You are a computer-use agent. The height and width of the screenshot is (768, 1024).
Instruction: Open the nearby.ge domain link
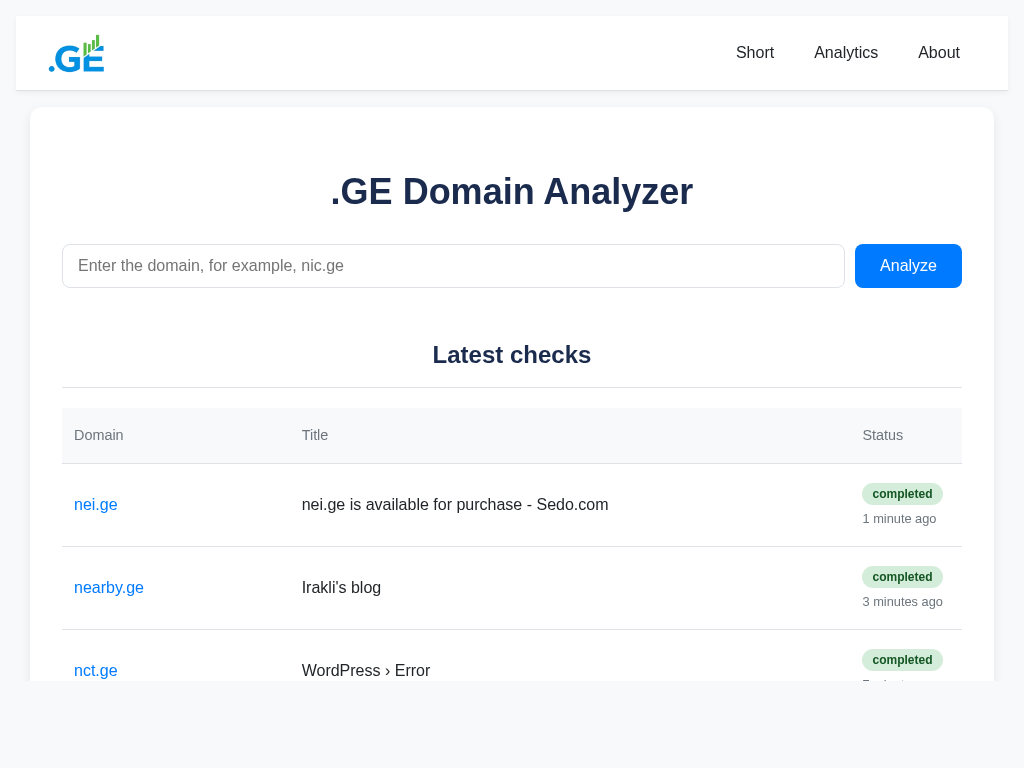click(x=109, y=588)
